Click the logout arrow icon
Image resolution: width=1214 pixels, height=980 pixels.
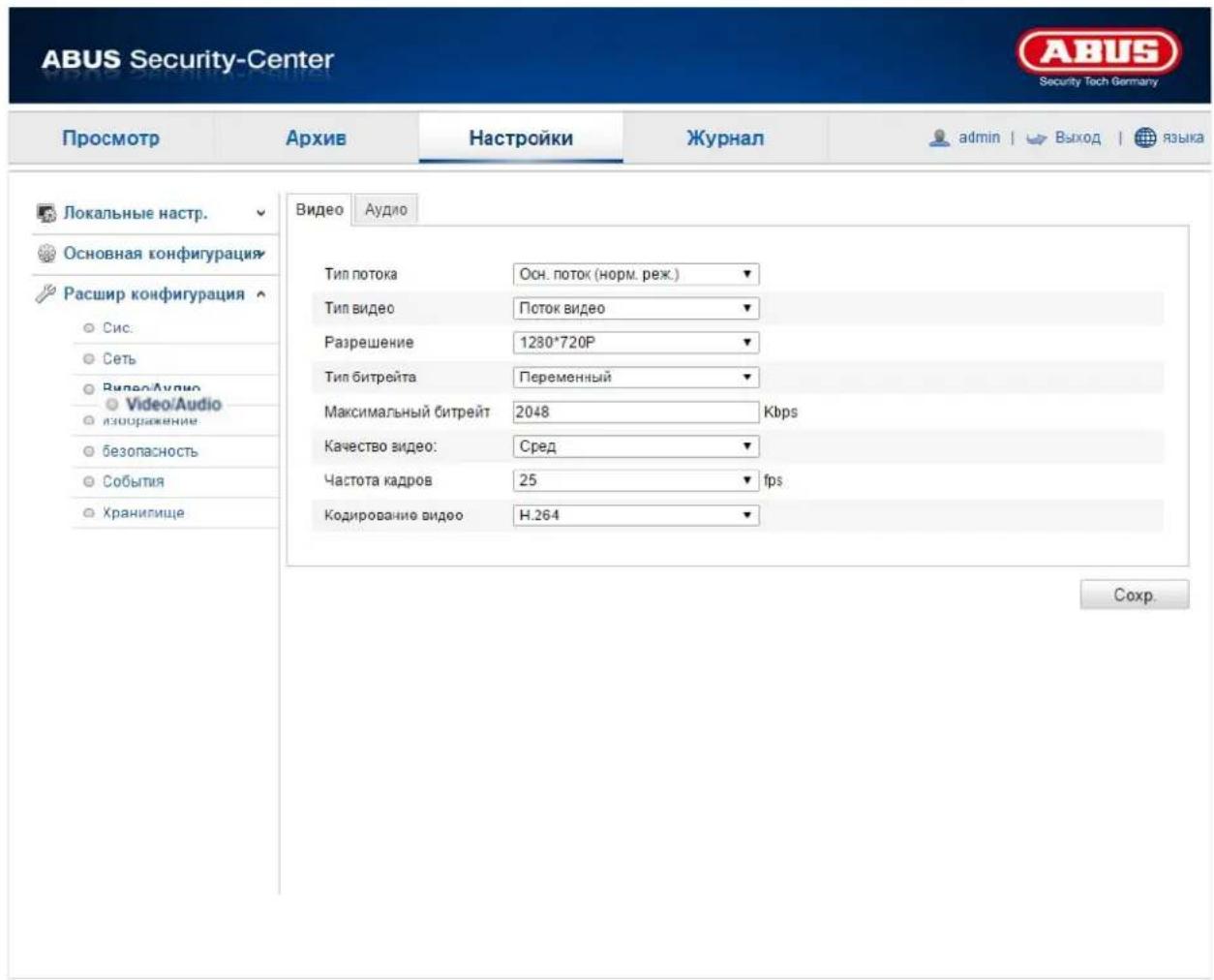[1037, 138]
